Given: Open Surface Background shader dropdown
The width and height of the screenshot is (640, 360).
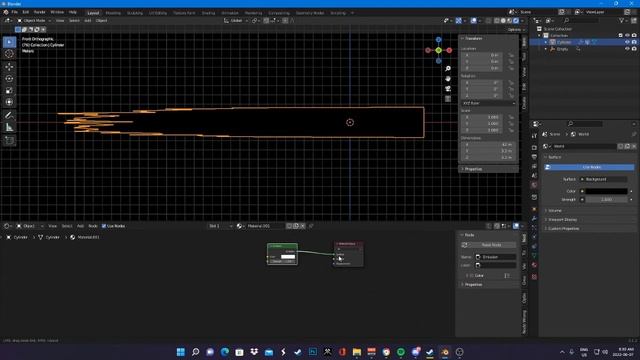Looking at the screenshot, I should 604,179.
